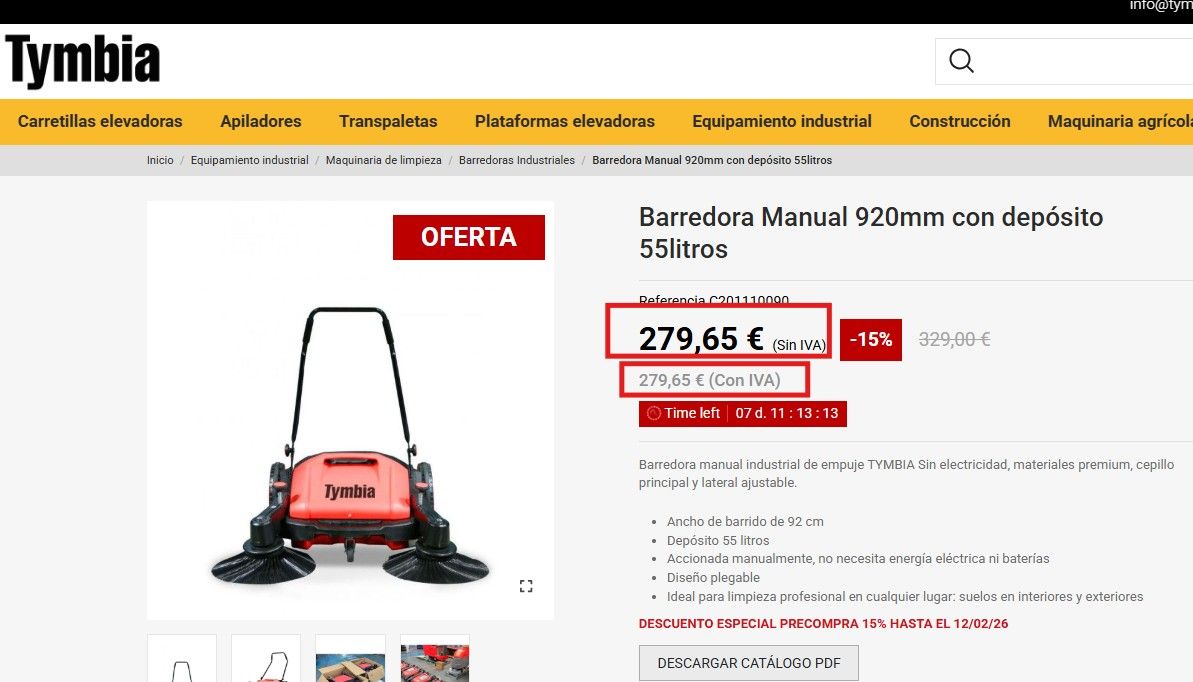Open Equipamiento industrial menu
Viewport: 1193px width, 682px height.
(x=782, y=121)
